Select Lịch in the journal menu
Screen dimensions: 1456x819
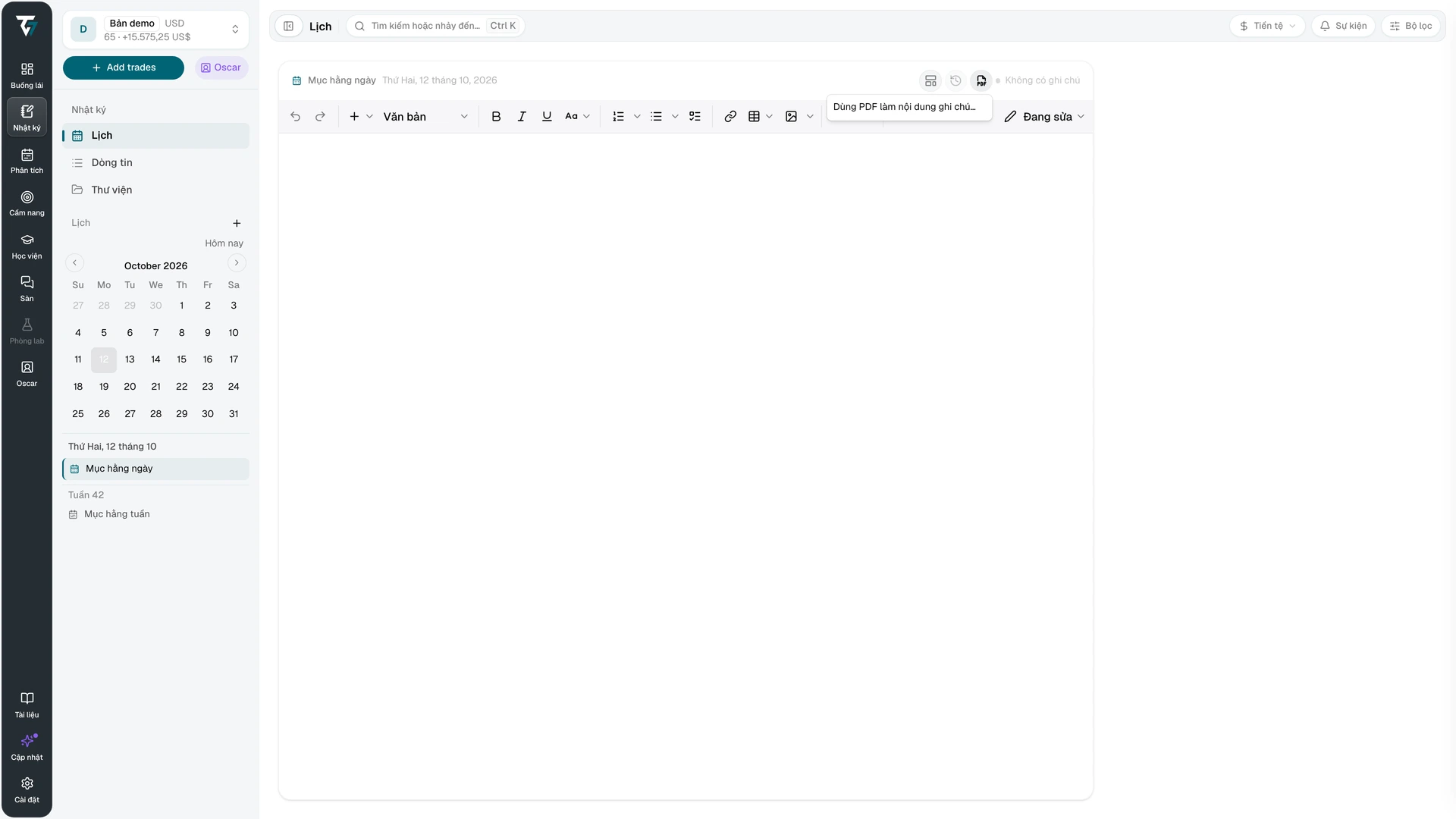[x=155, y=136]
